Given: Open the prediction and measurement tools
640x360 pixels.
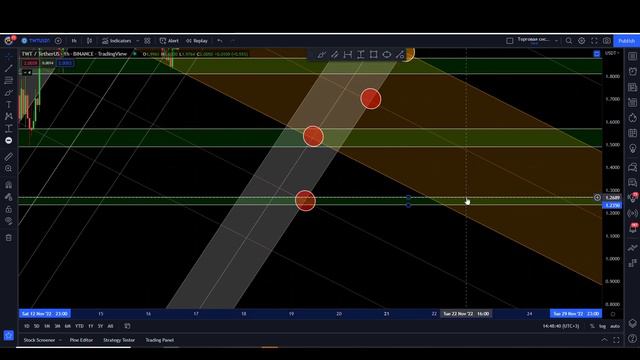Looking at the screenshot, I should pyautogui.click(x=9, y=129).
